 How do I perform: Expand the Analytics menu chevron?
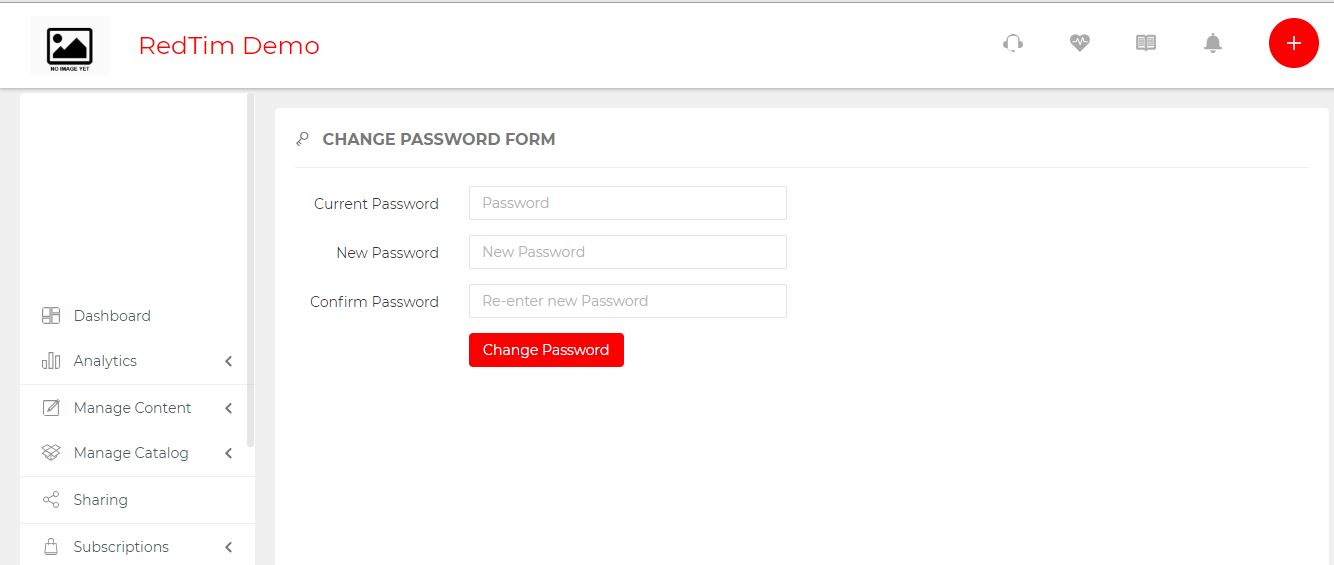point(229,361)
